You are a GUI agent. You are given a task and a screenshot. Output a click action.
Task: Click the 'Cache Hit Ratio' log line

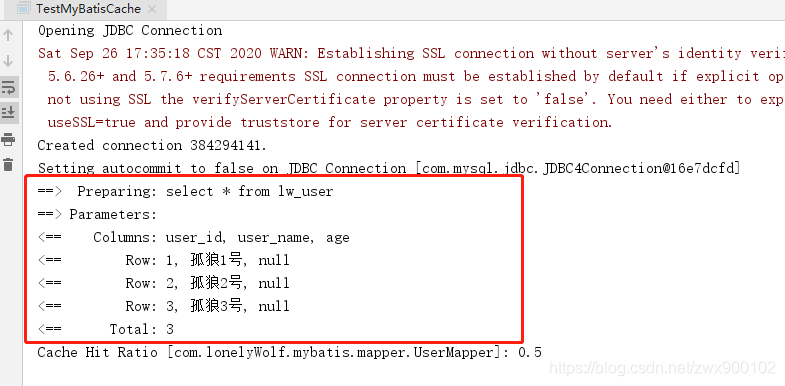tap(289, 352)
